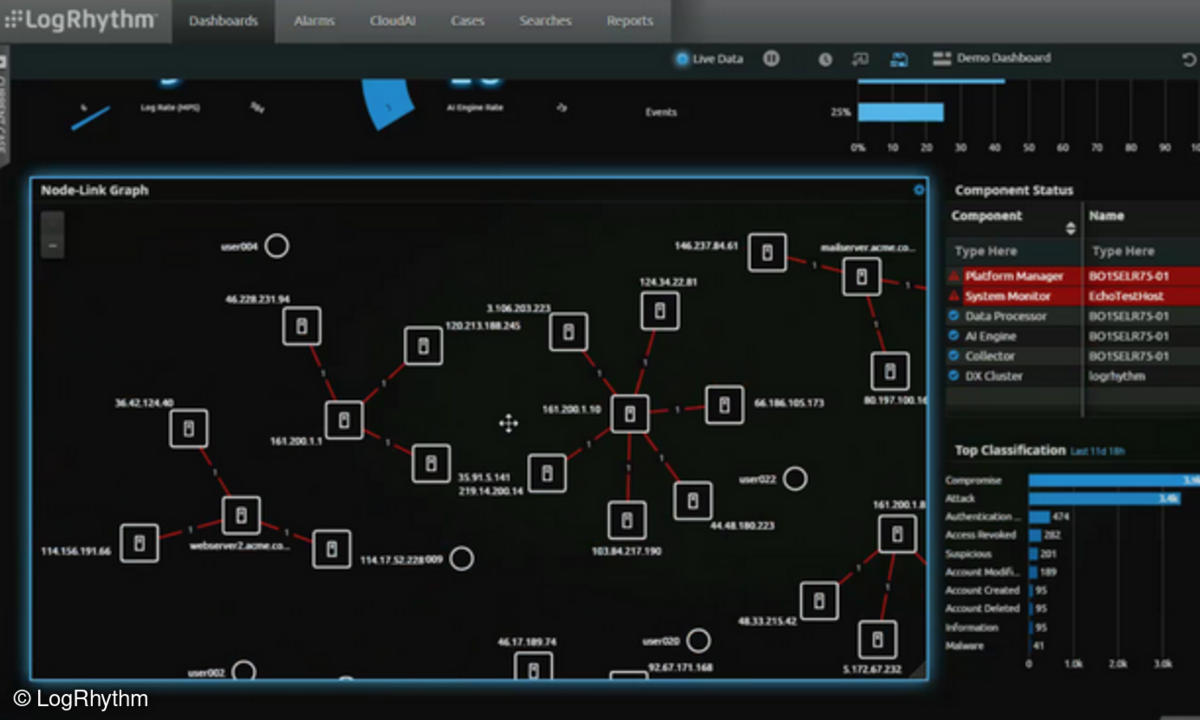The width and height of the screenshot is (1200, 720).
Task: Select the AI Engine component row
Action: click(x=1073, y=336)
